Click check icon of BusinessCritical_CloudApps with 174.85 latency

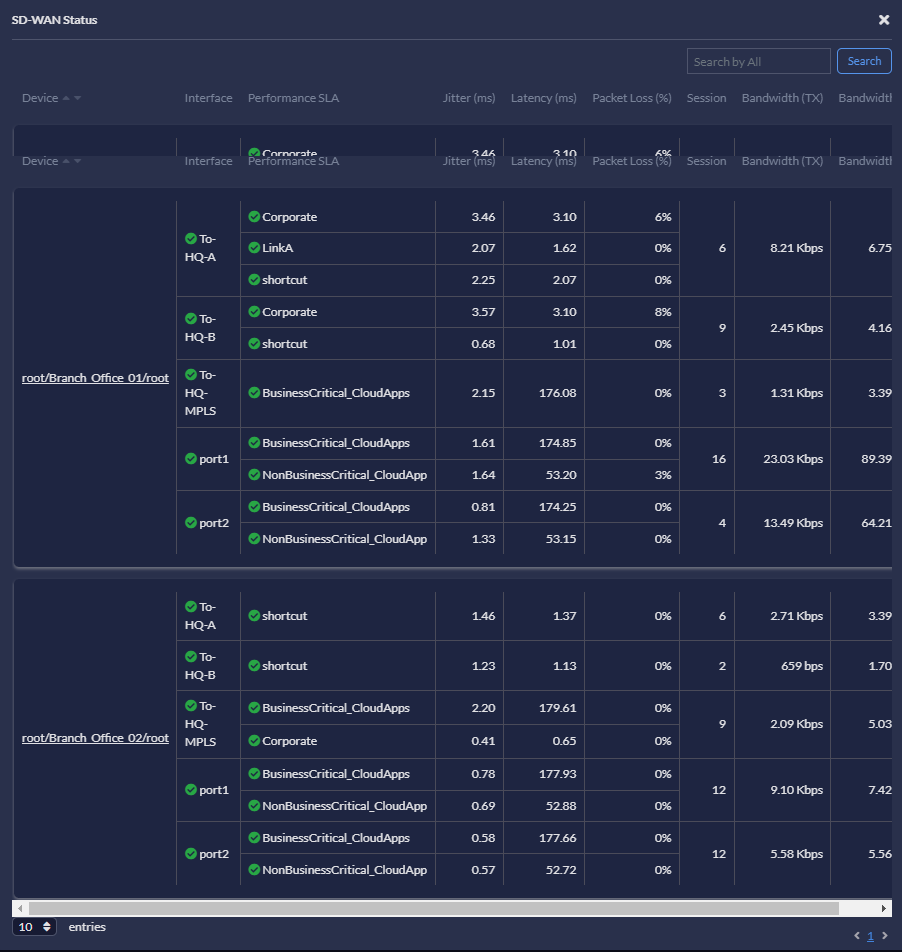[254, 443]
